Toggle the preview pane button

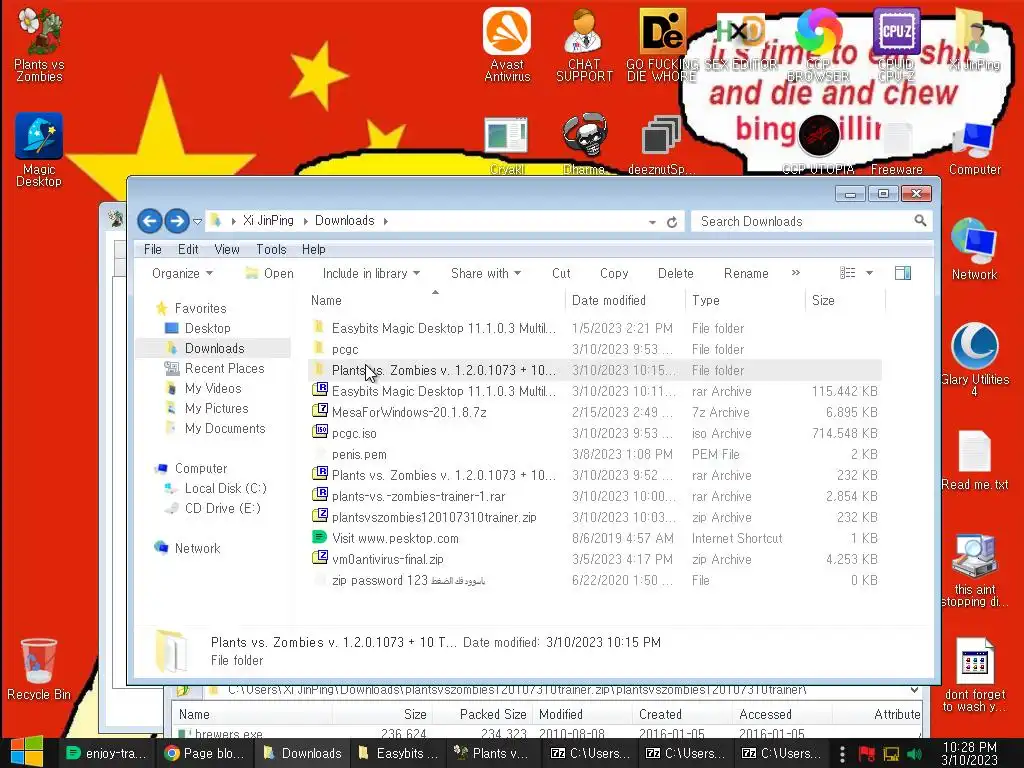click(903, 273)
